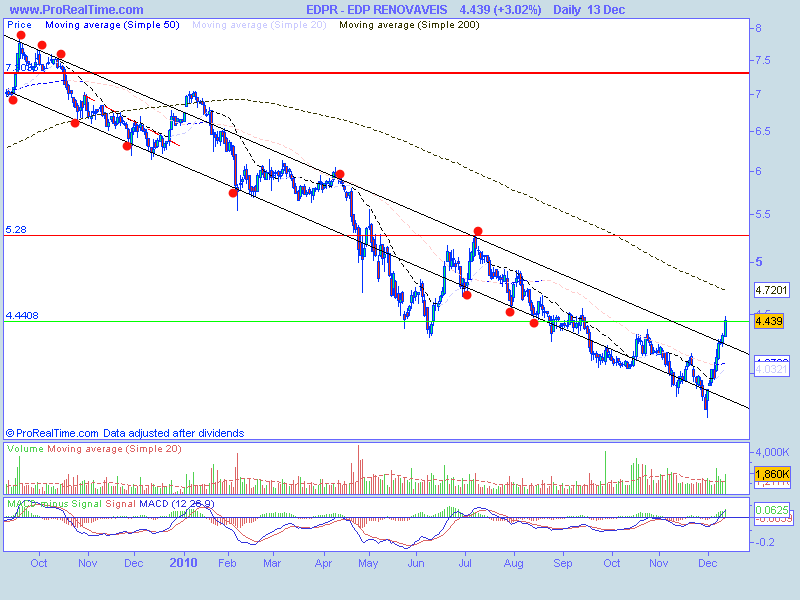Open the www.ProRealTime.com header link
Image resolution: width=800 pixels, height=600 pixels.
pyautogui.click(x=77, y=10)
